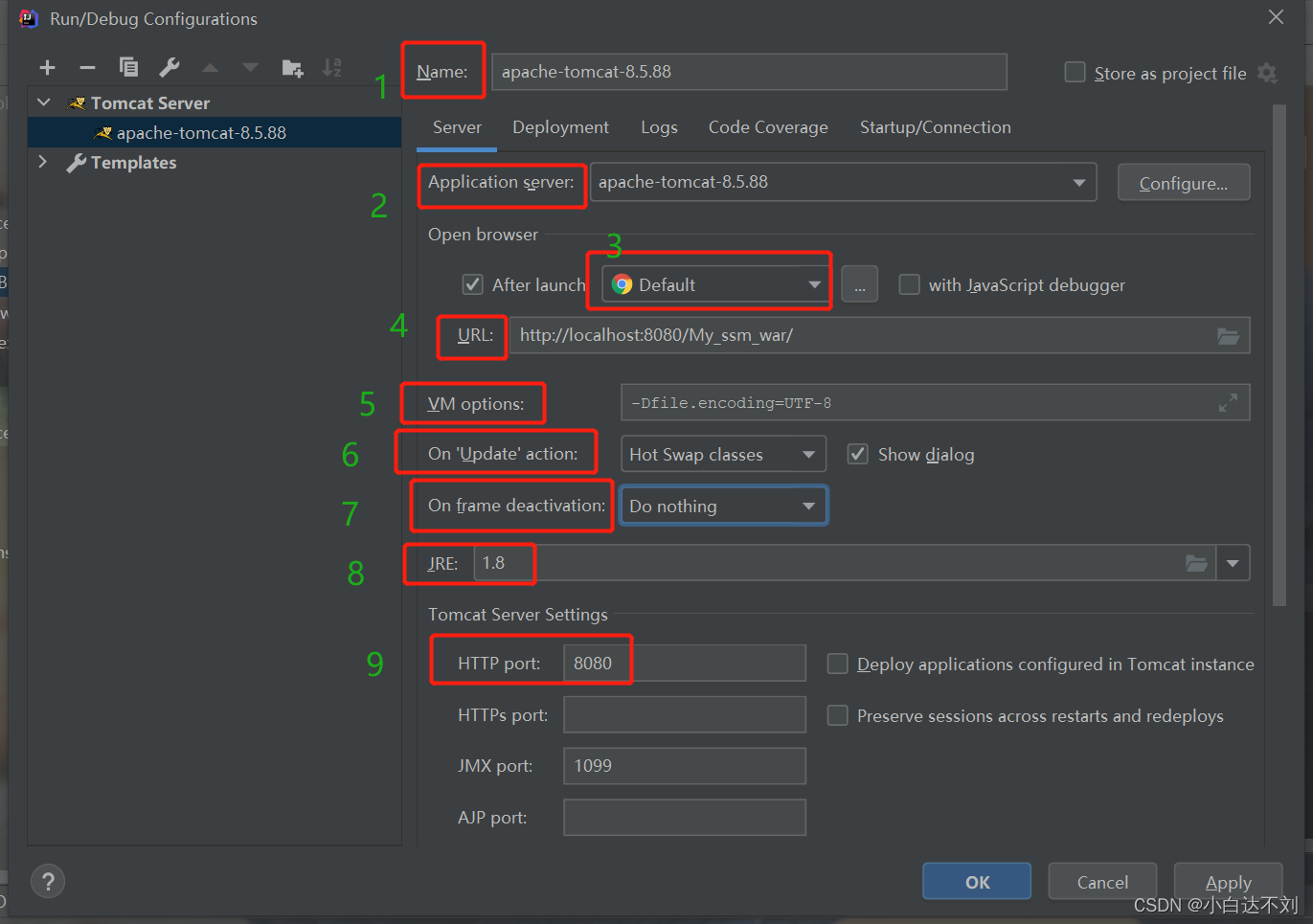Open help via question mark icon
Viewport: 1313px width, 924px height.
(x=47, y=880)
